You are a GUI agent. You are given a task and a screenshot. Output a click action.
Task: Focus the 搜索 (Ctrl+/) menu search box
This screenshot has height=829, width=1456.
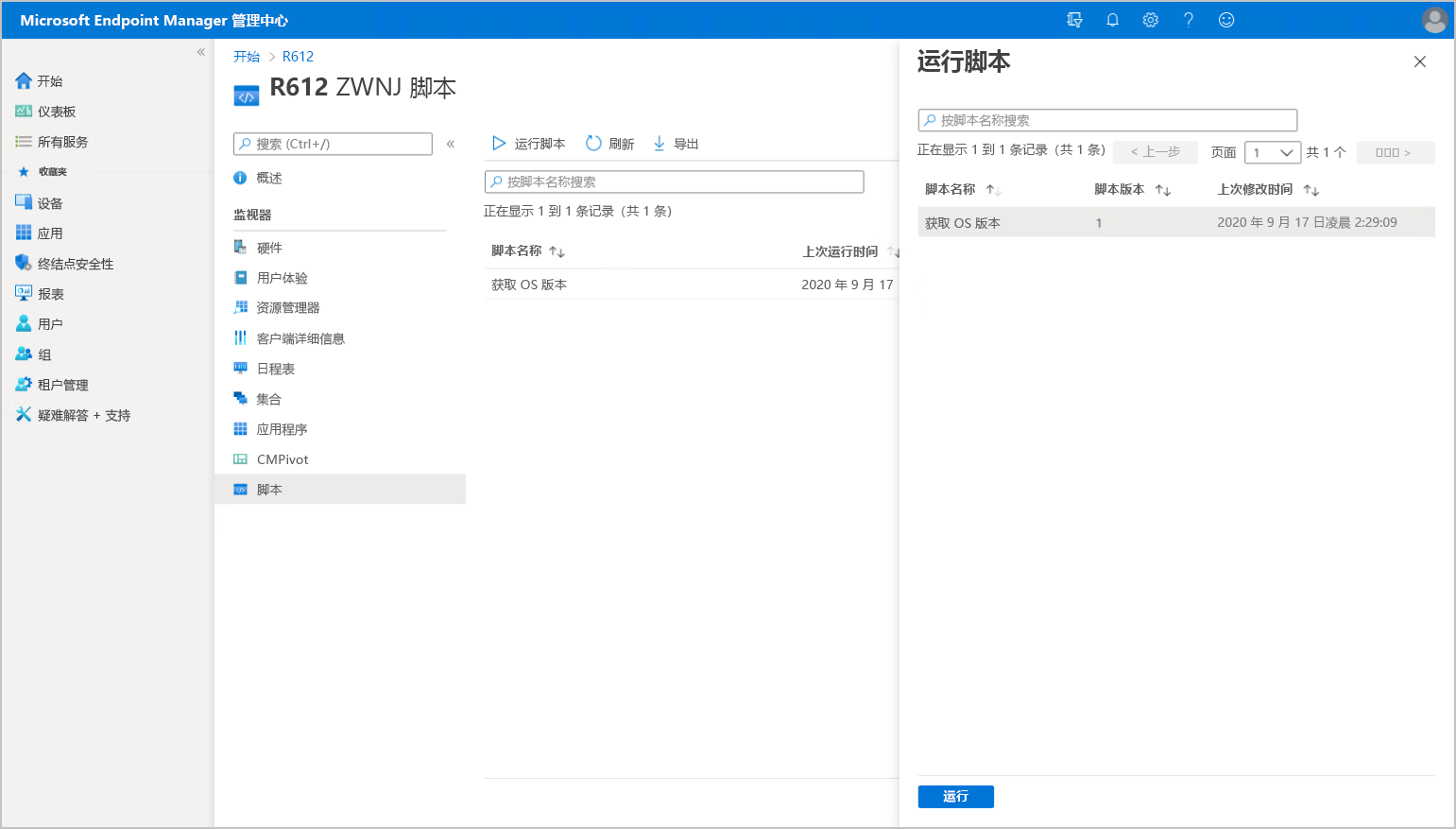[x=333, y=144]
